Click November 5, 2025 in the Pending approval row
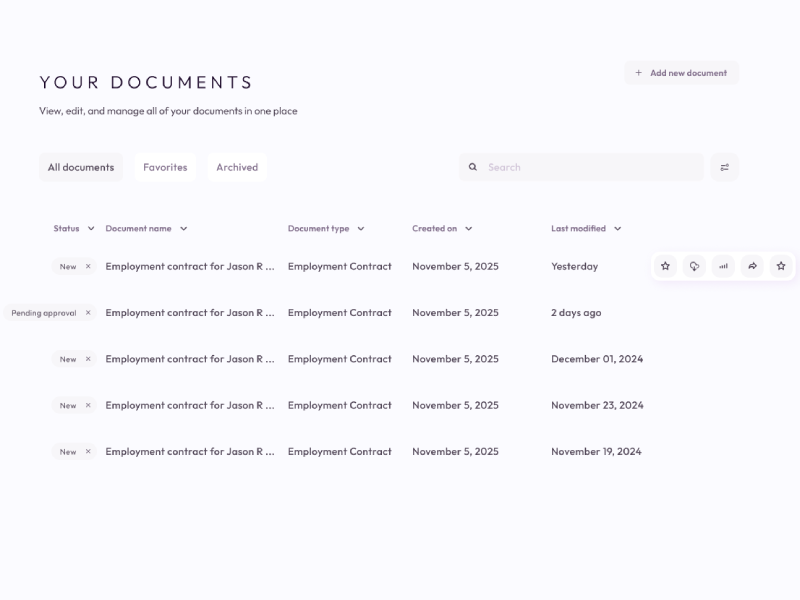Viewport: 800px width, 600px height. tap(455, 313)
